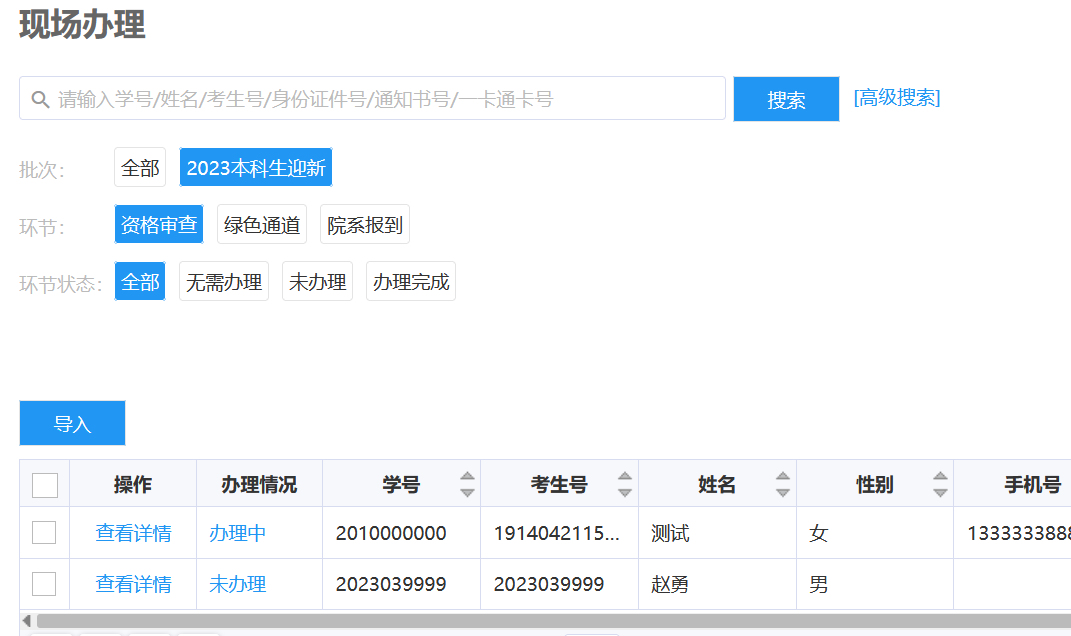This screenshot has height=636, width=1071.
Task: Click the 学号 column header
Action: [x=401, y=485]
